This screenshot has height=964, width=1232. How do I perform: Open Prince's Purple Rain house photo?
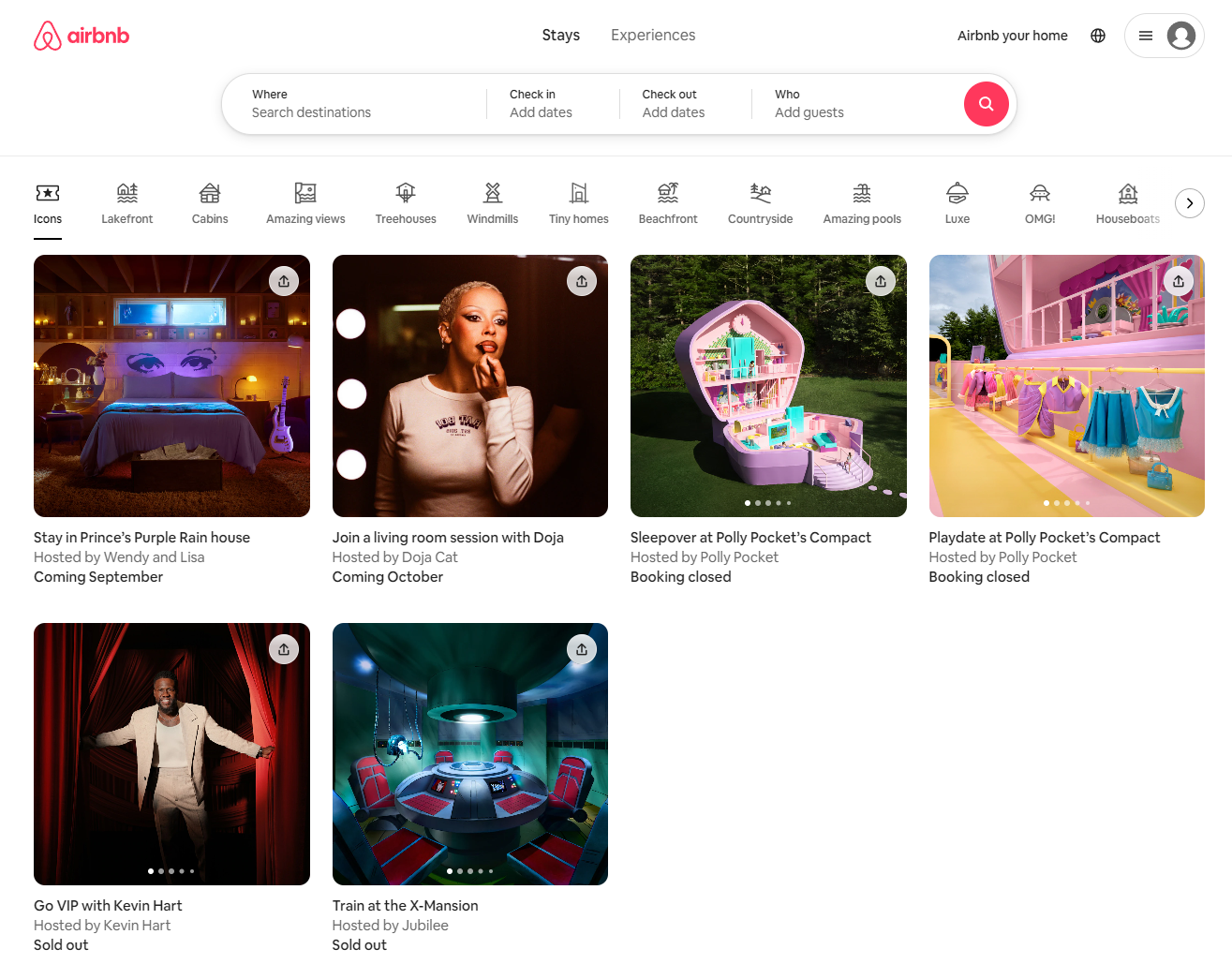tap(171, 386)
